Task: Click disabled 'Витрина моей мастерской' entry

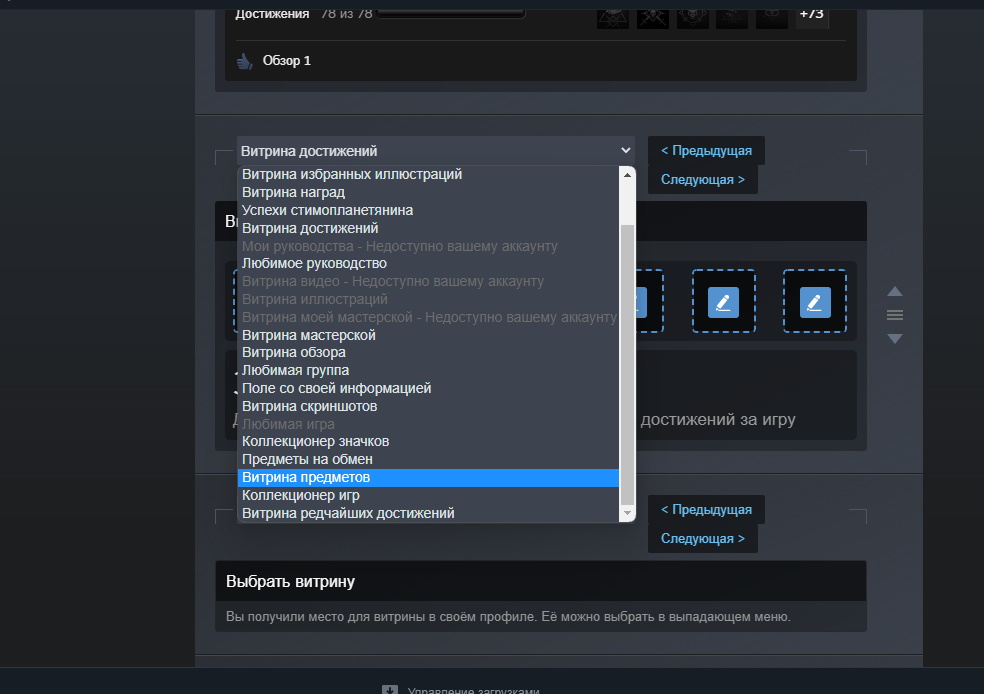Action: point(428,317)
